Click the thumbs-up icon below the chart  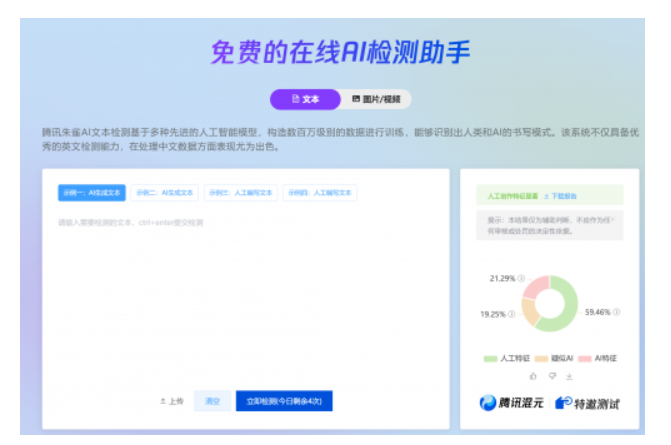532,376
